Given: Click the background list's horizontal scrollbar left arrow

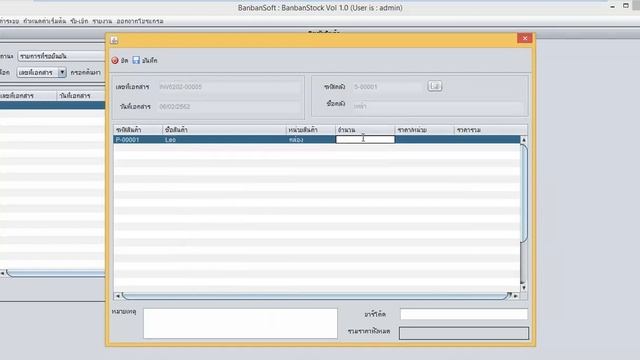Looking at the screenshot, I should (x=2, y=273).
